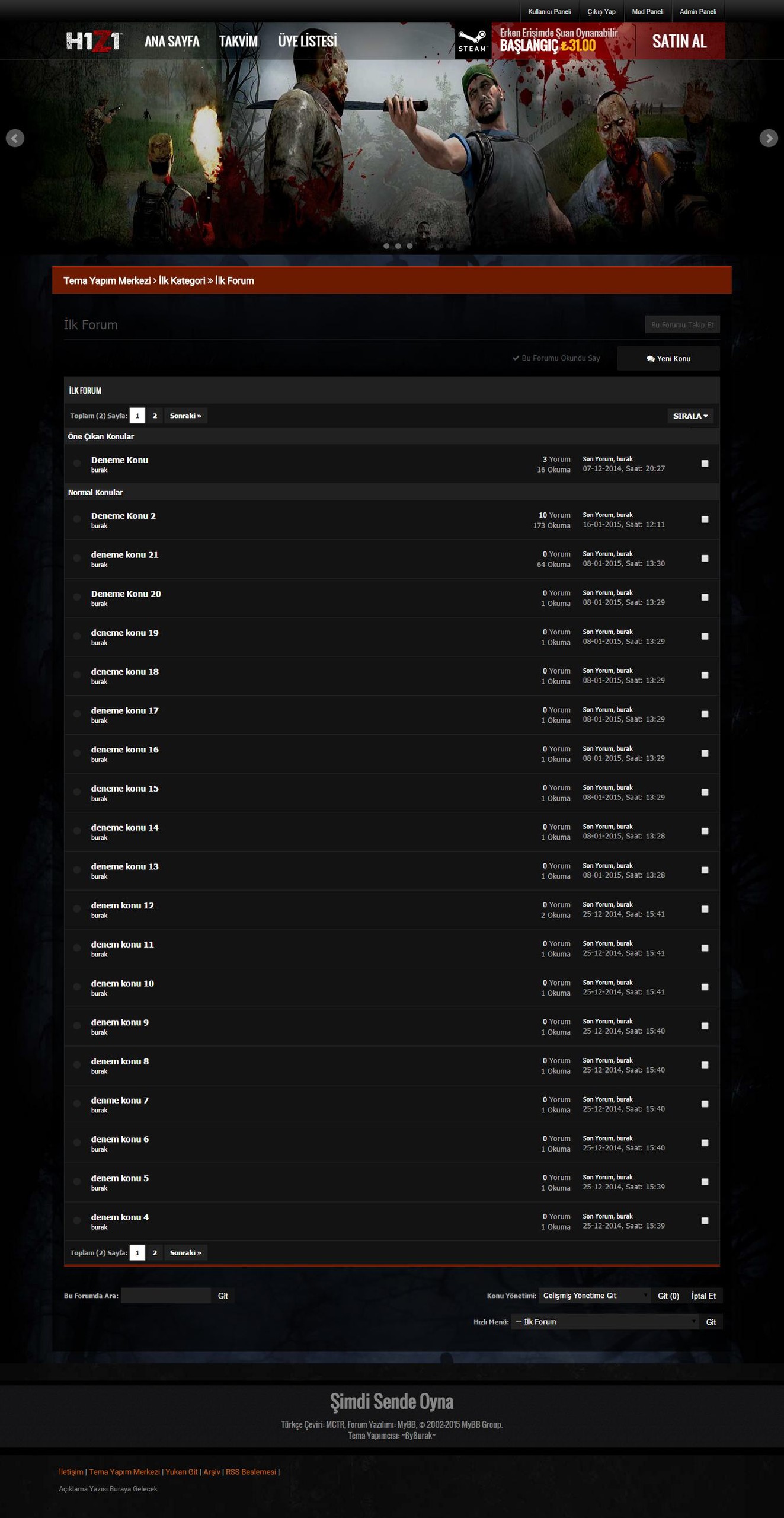Select the second slider dot
This screenshot has width=784, height=1518.
click(398, 246)
